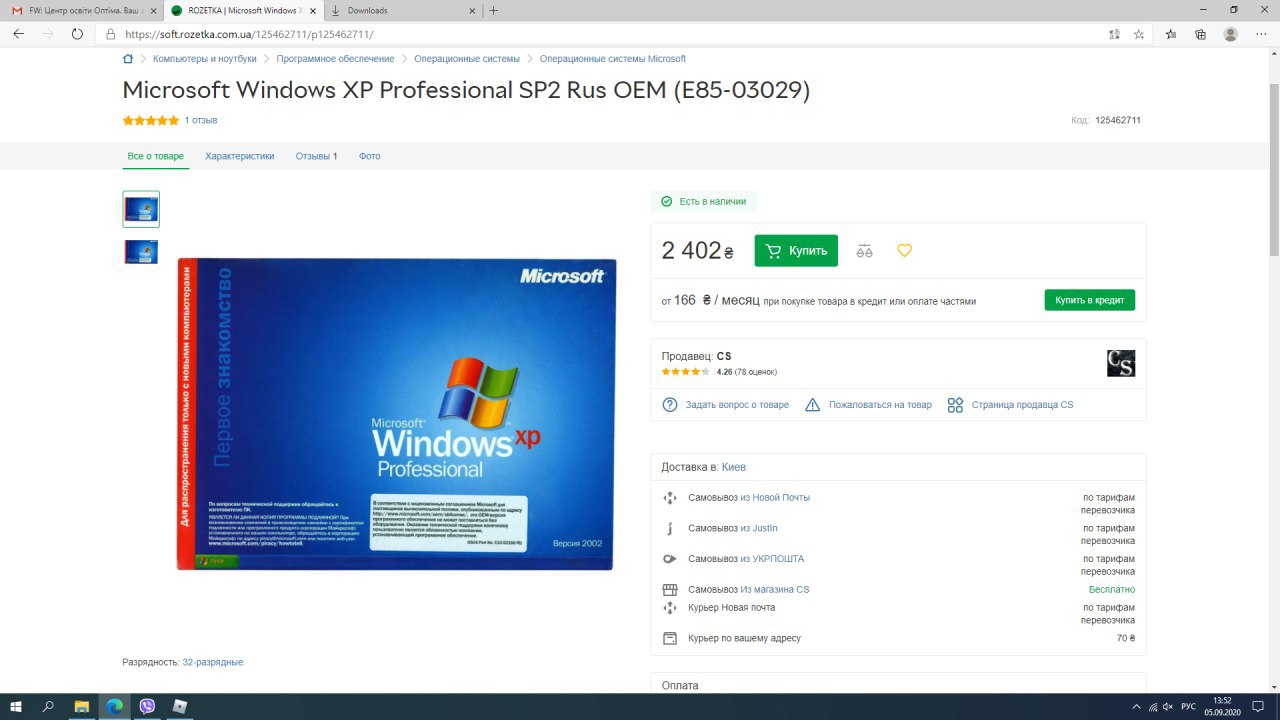The width and height of the screenshot is (1280, 720).
Task: Open the 'Фото' tab
Action: [370, 156]
